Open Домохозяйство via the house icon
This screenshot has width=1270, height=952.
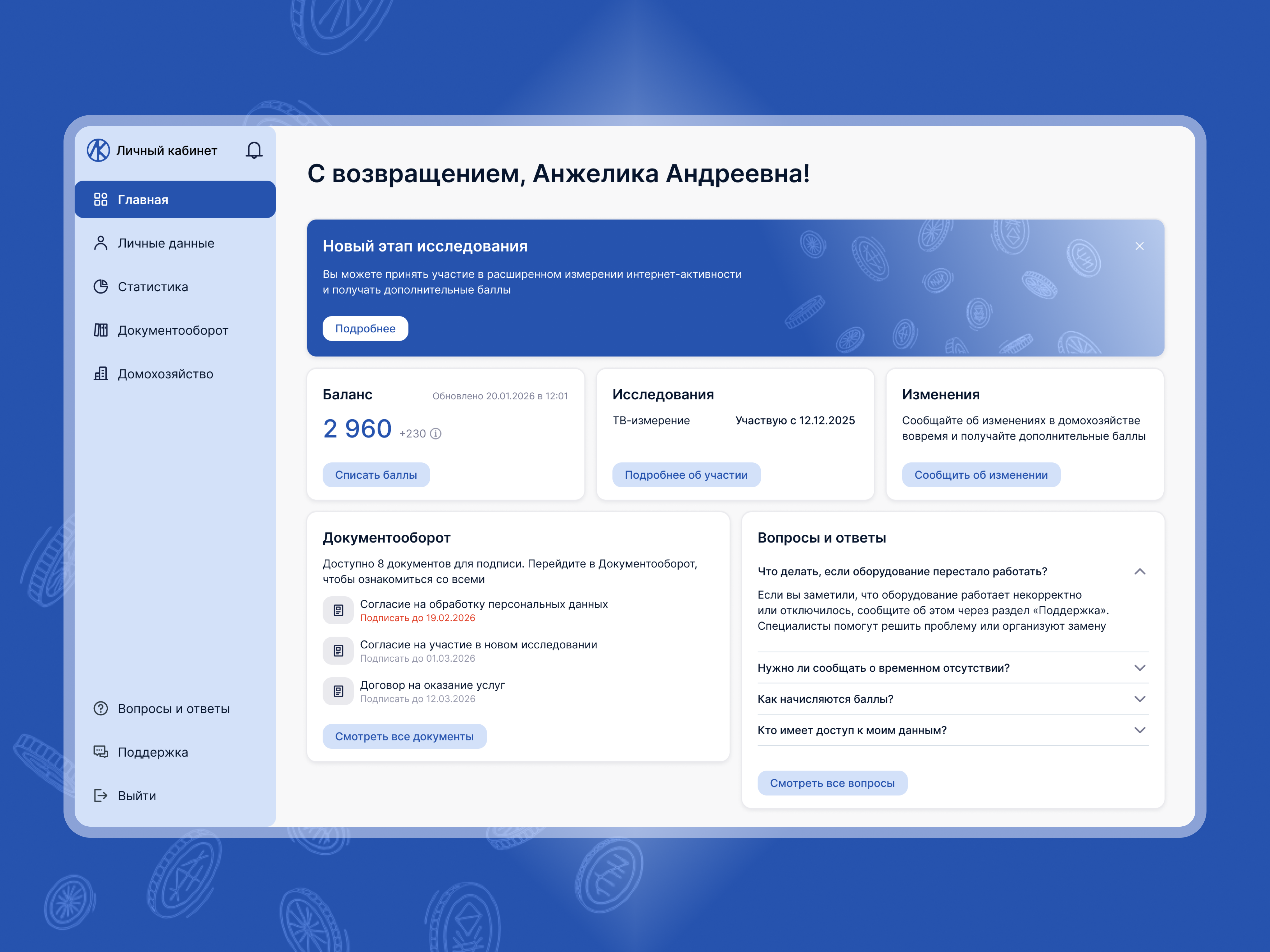pyautogui.click(x=101, y=374)
